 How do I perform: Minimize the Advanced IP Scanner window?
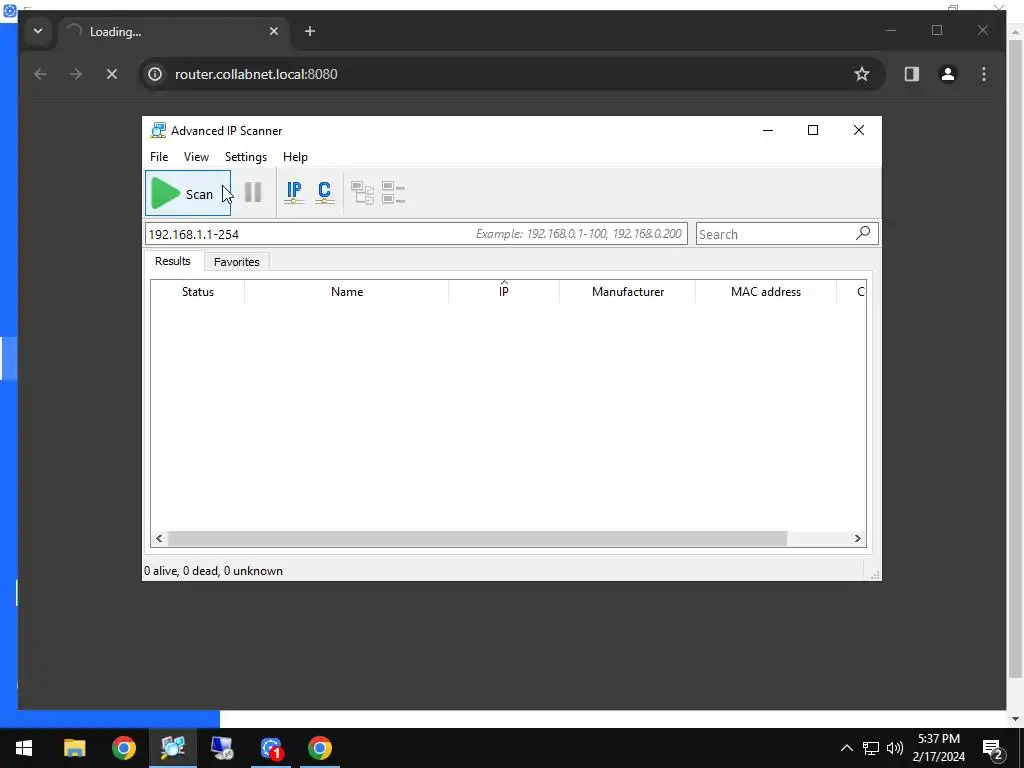(768, 131)
